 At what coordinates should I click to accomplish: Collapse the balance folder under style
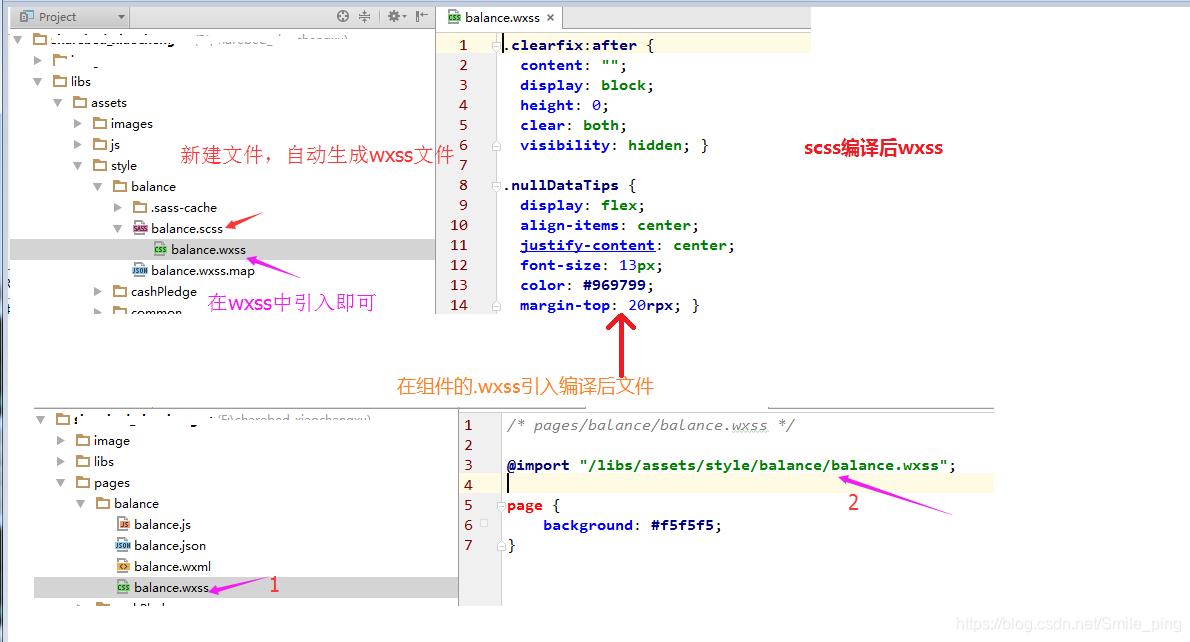point(97,187)
